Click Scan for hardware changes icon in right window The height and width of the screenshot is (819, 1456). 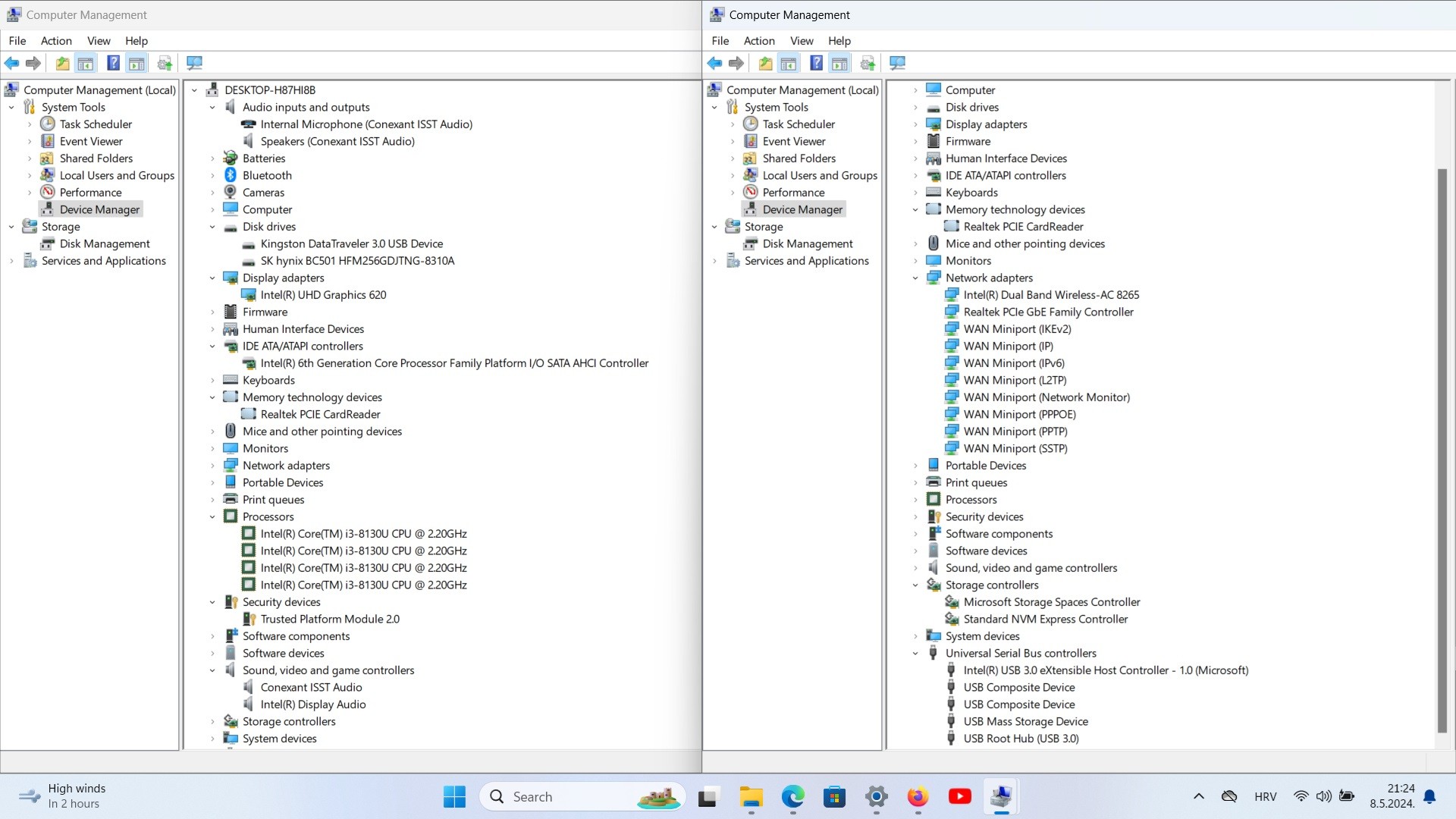[x=897, y=63]
